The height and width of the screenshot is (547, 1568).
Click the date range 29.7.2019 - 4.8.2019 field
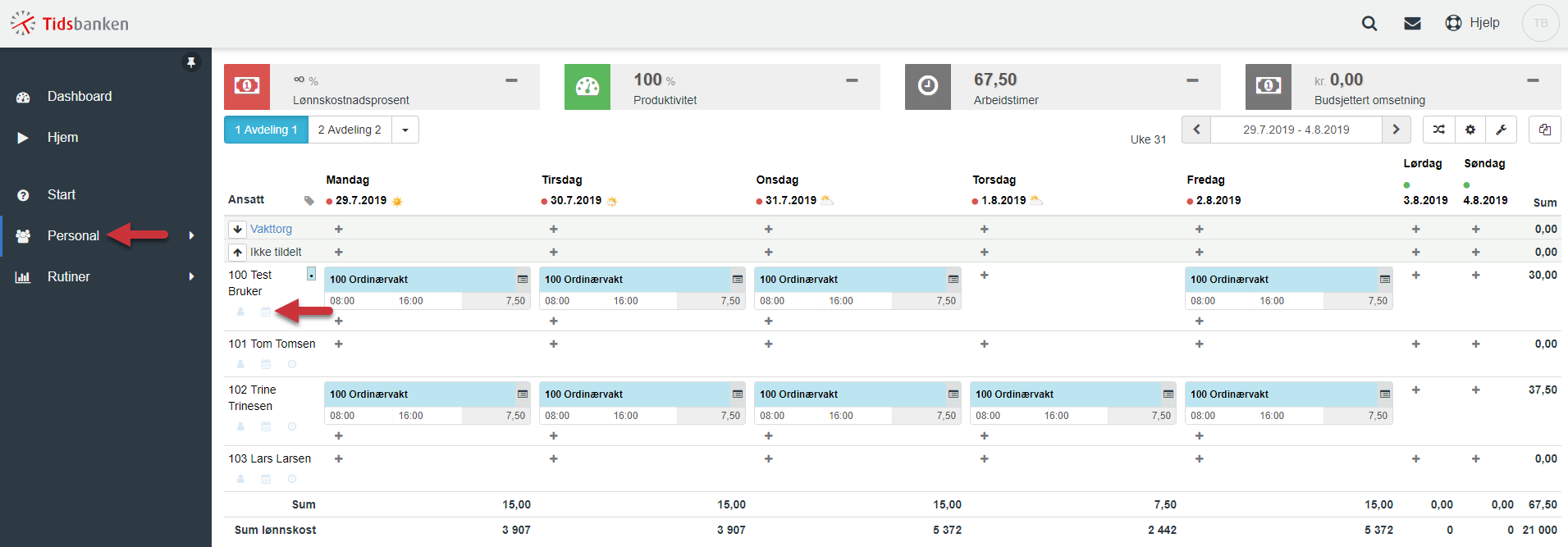tap(1296, 130)
